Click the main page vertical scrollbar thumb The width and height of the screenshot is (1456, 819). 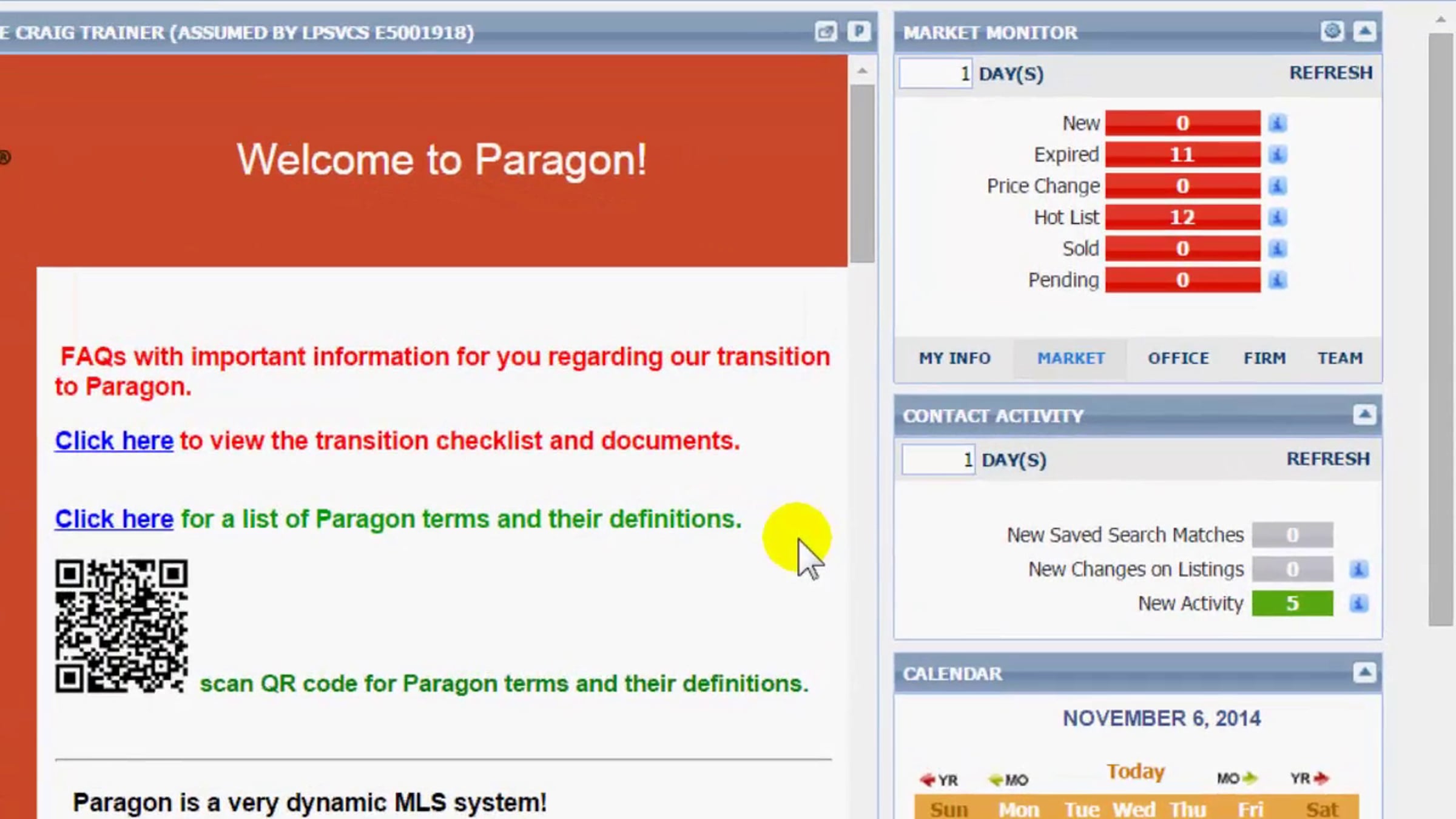click(x=1441, y=329)
